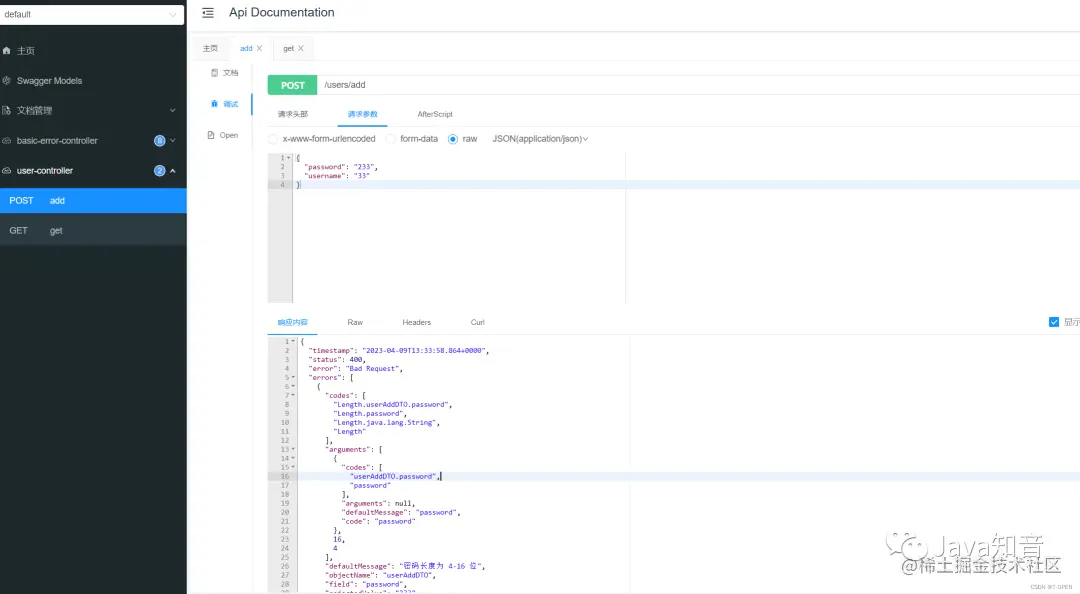
Task: Fold response object at line 14
Action: click(293, 458)
